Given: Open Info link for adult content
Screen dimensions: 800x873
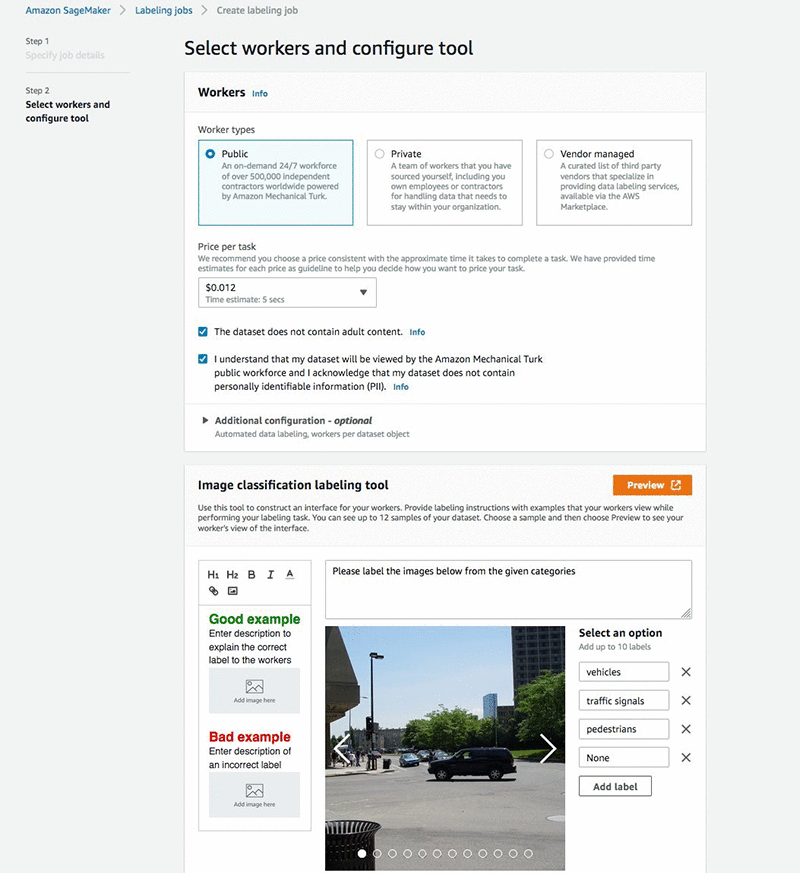Looking at the screenshot, I should click(x=417, y=332).
